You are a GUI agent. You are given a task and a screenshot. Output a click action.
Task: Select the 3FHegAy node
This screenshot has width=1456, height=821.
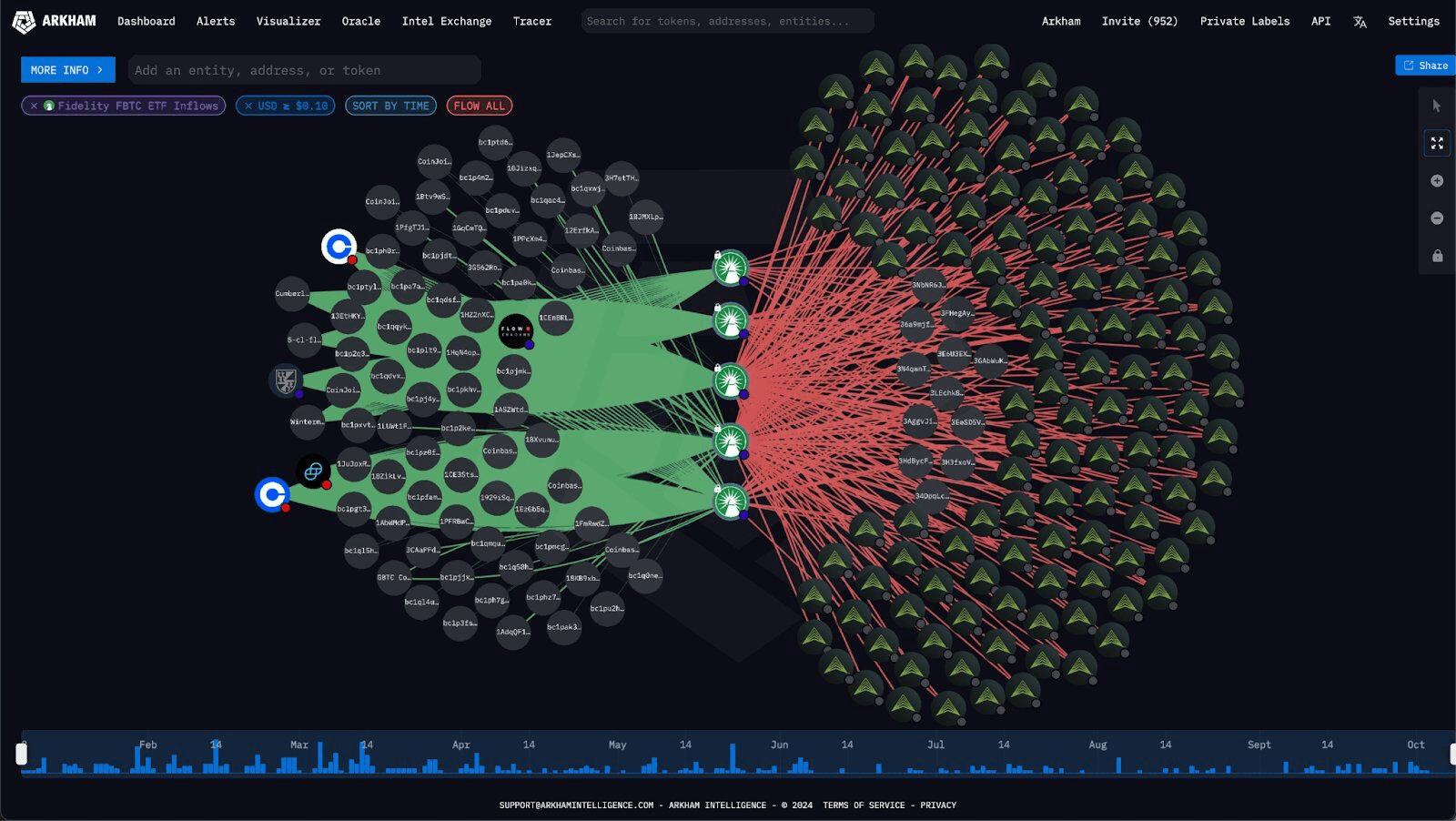(956, 314)
